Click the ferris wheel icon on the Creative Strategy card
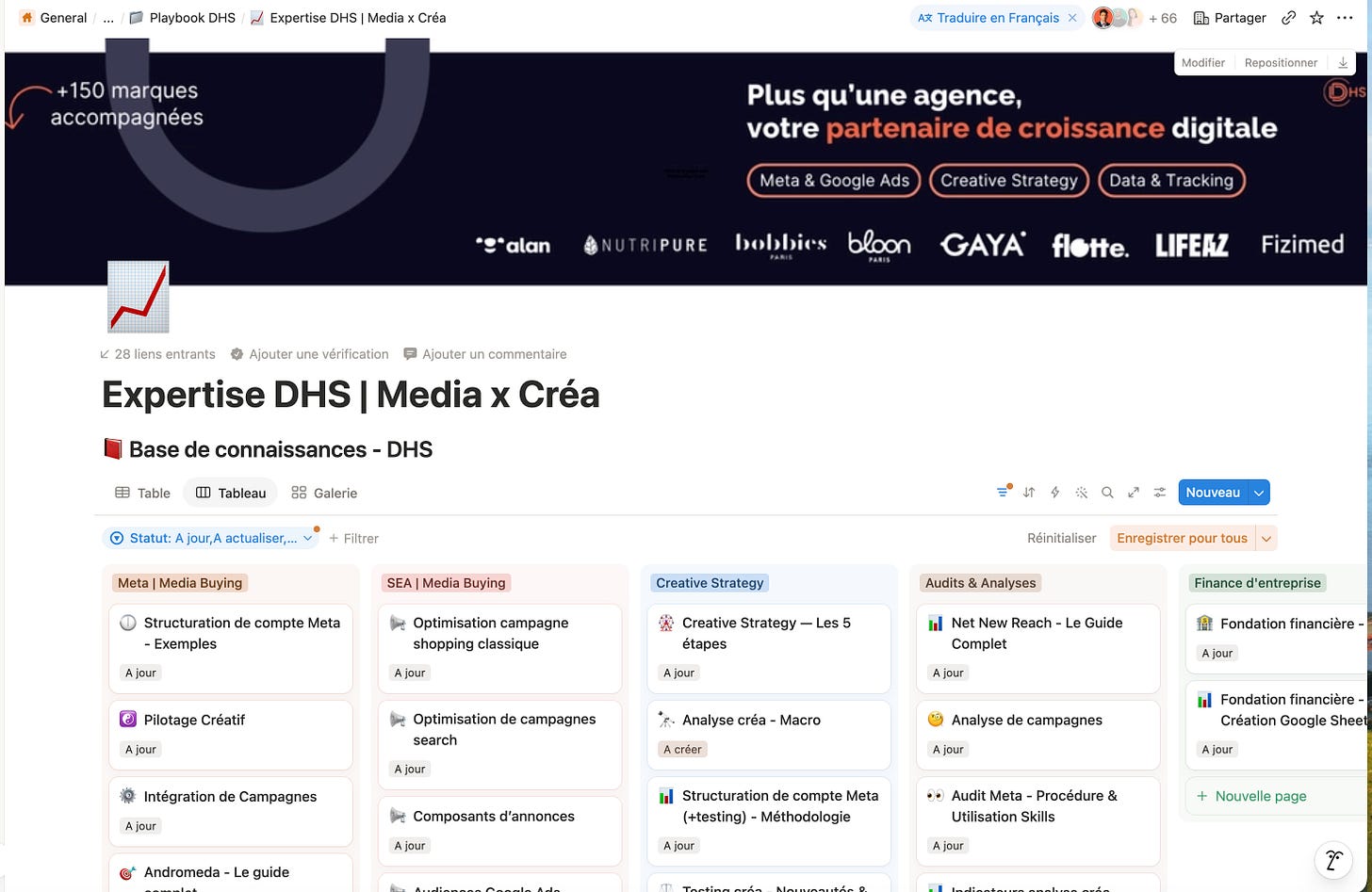This screenshot has width=1372, height=892. (666, 623)
